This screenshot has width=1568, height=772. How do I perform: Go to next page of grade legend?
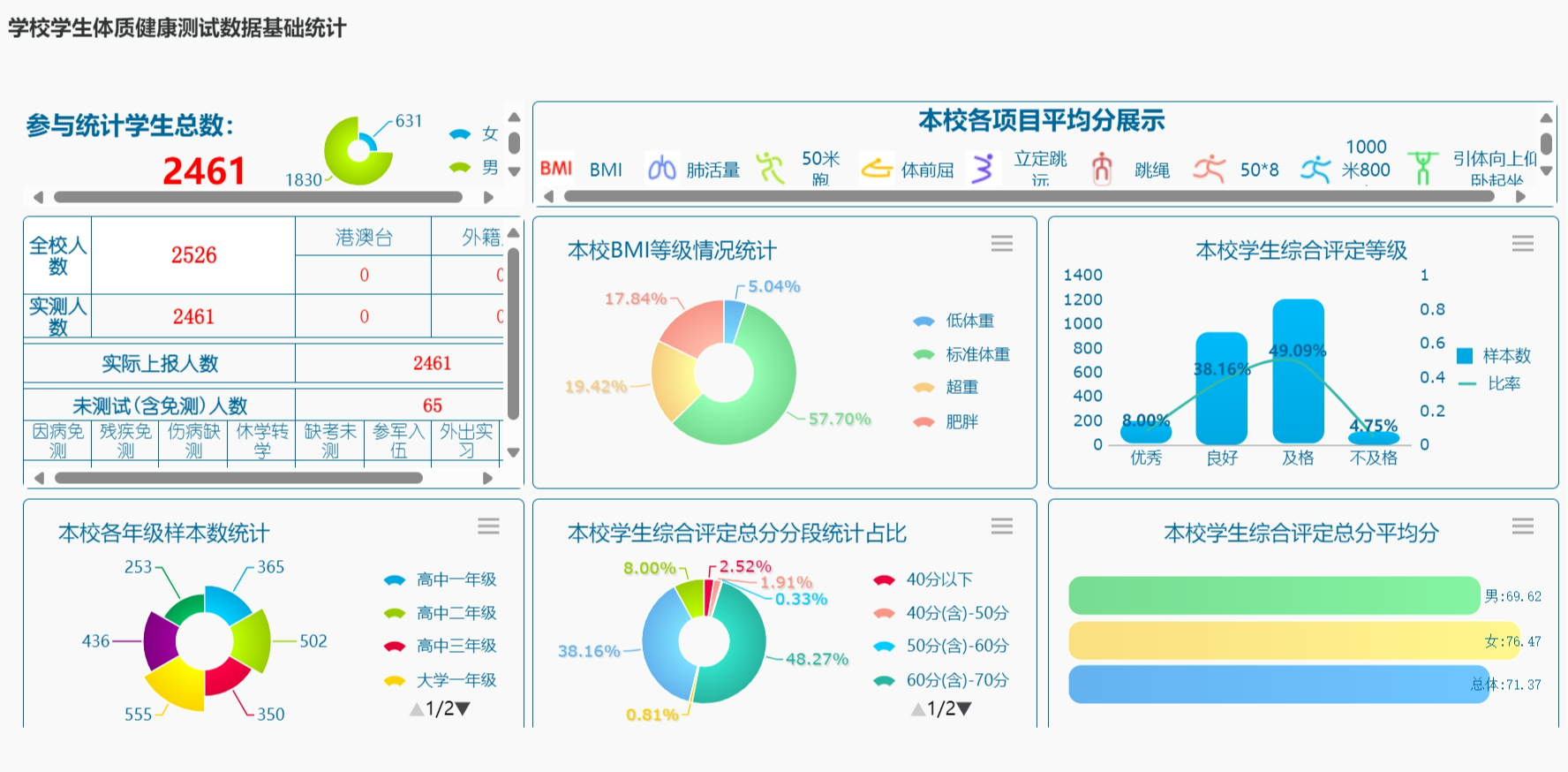pos(463,708)
